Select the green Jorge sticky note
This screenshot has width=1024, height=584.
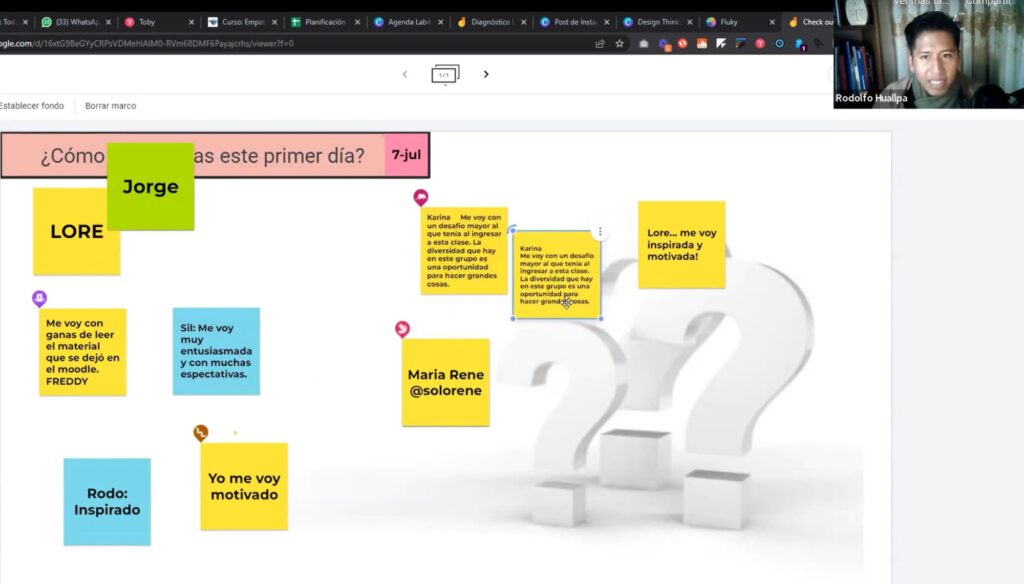click(x=150, y=187)
